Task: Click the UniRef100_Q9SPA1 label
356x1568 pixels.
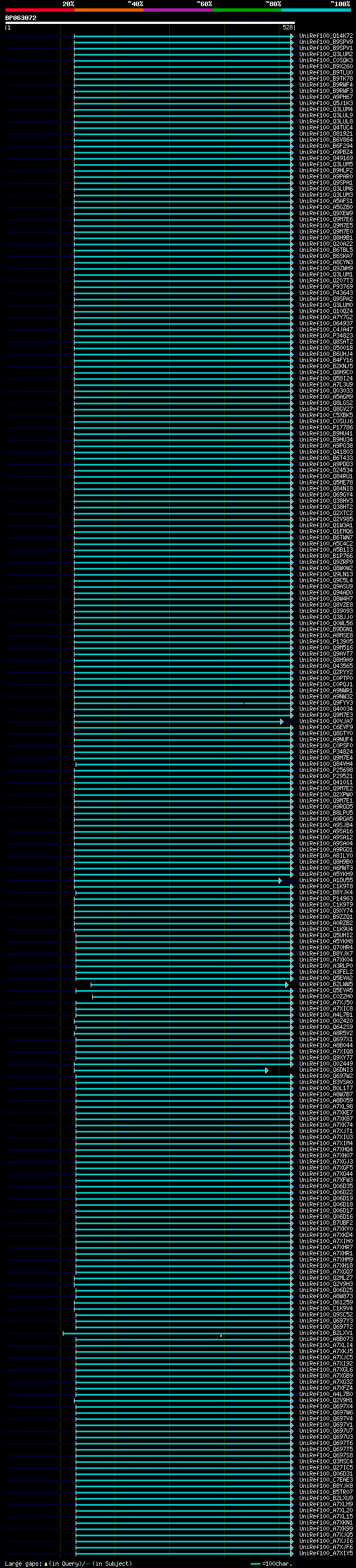Action: [326, 182]
